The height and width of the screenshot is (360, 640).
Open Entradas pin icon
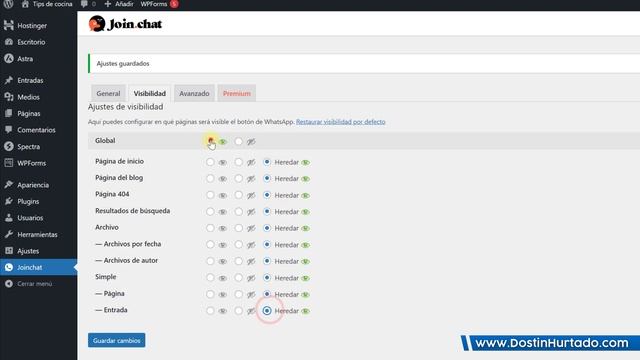9,80
